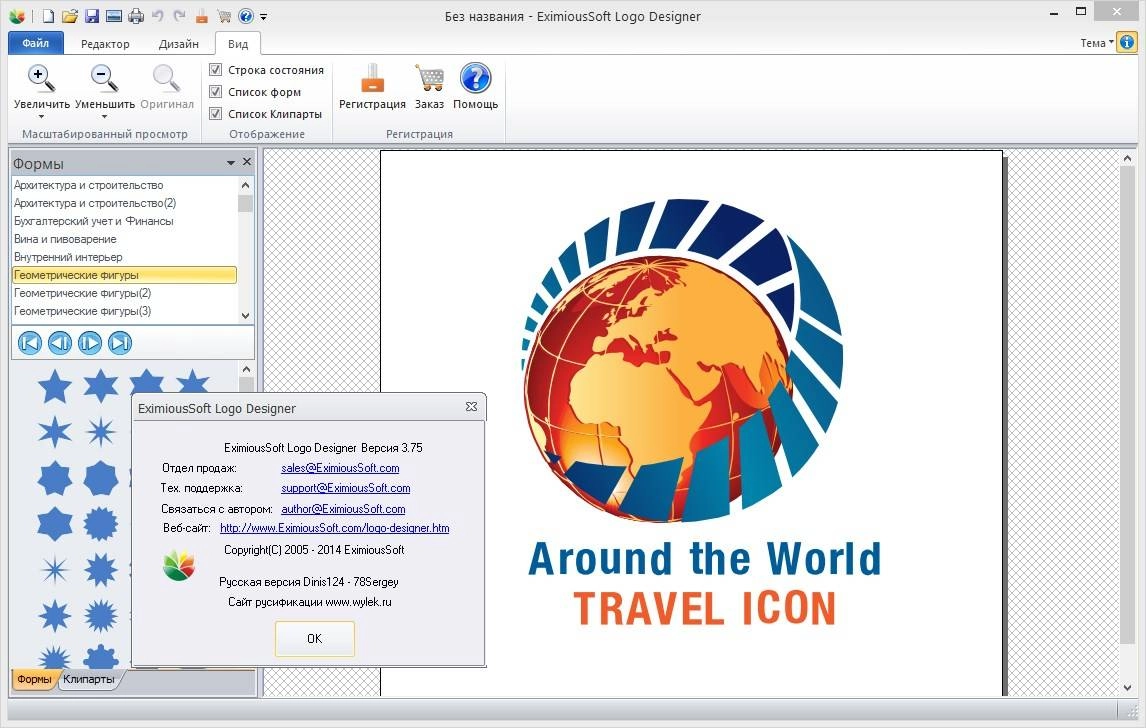Print the logo using the printer icon
Screen dimensions: 1146x728
(136, 16)
